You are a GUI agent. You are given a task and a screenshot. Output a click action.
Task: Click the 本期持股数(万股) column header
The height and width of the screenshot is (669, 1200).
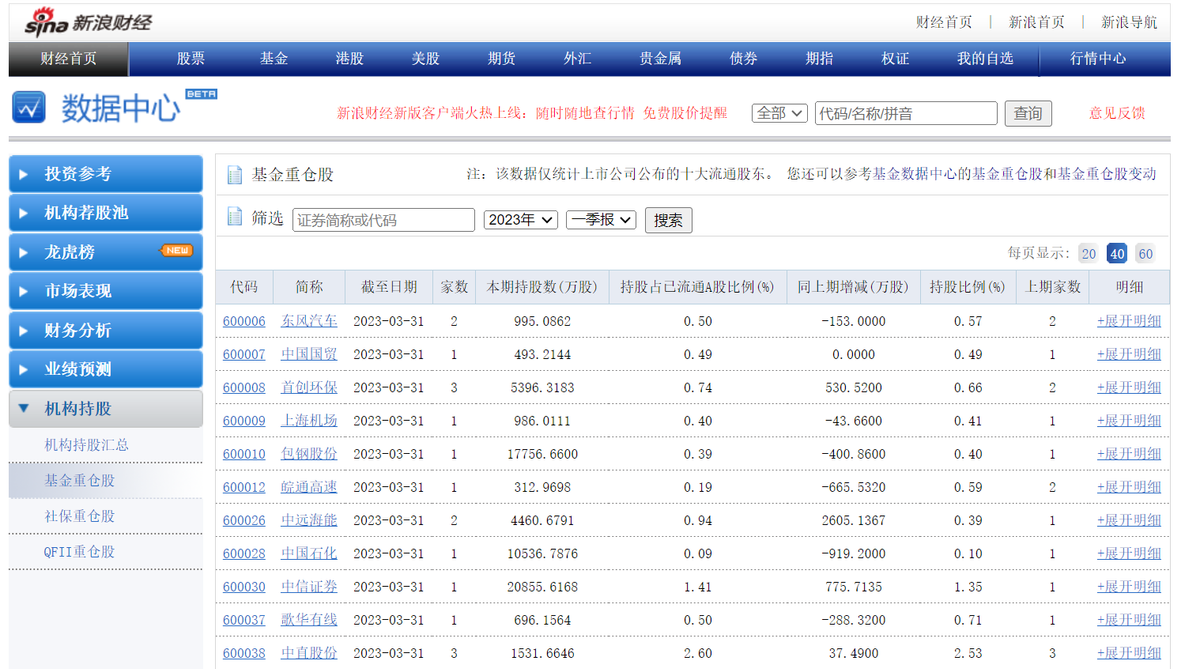(x=541, y=287)
